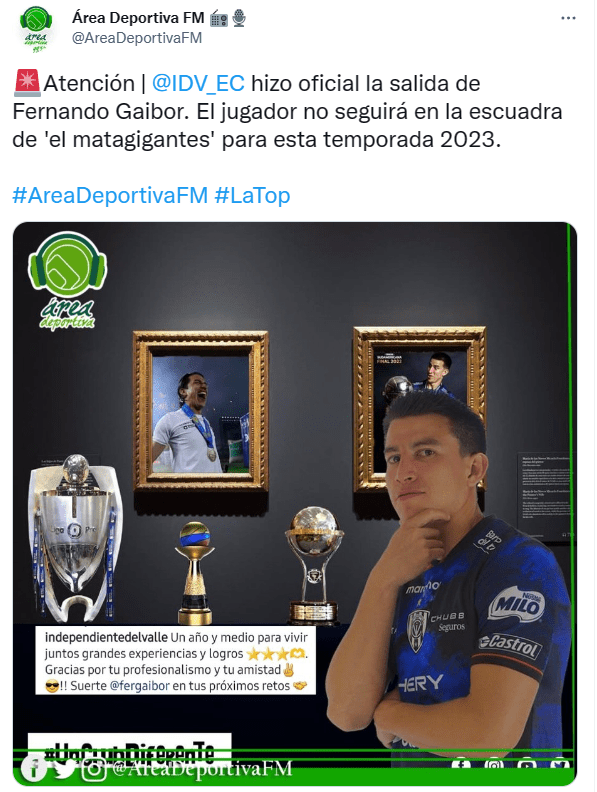Click the microphone emoji beside account name
597x792 pixels.
[x=239, y=18]
